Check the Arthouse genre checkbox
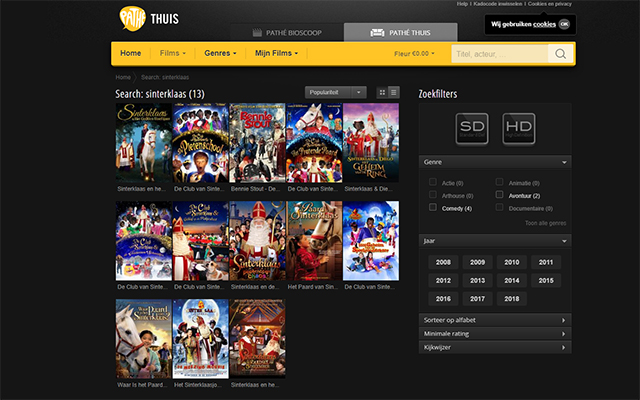 point(433,195)
